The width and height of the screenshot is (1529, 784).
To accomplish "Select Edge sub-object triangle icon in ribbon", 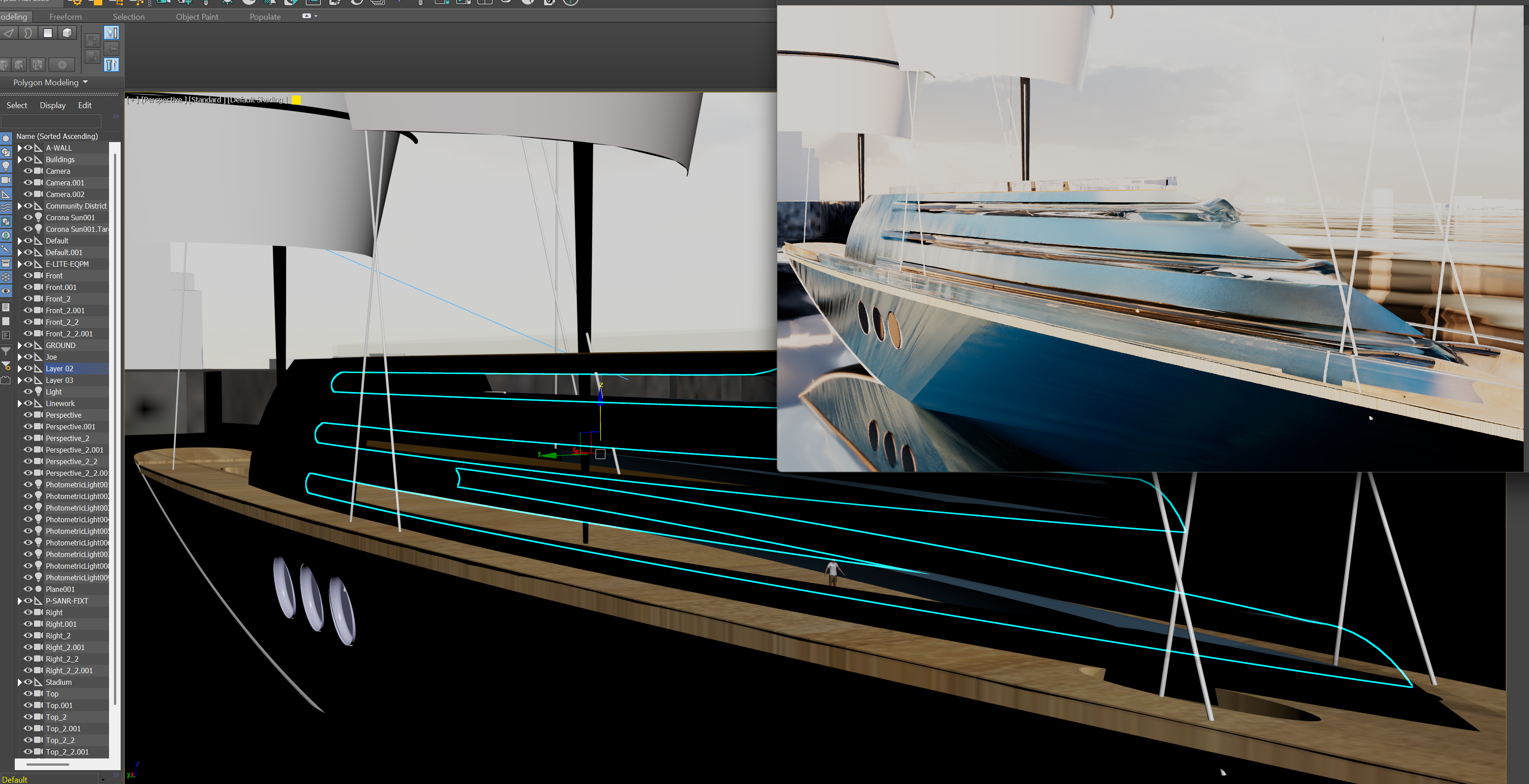I will [x=8, y=33].
